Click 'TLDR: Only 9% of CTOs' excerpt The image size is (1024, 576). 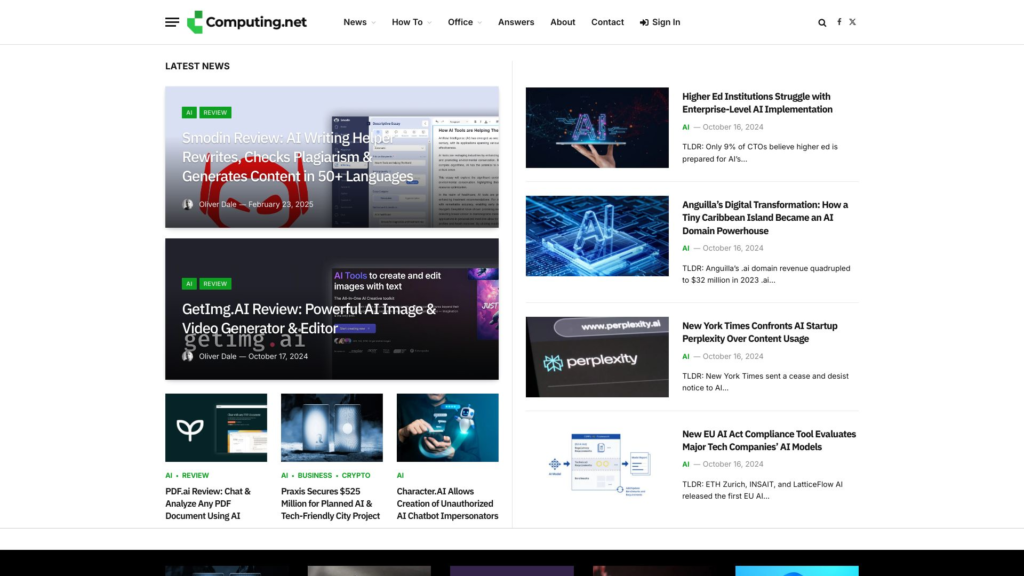point(760,153)
